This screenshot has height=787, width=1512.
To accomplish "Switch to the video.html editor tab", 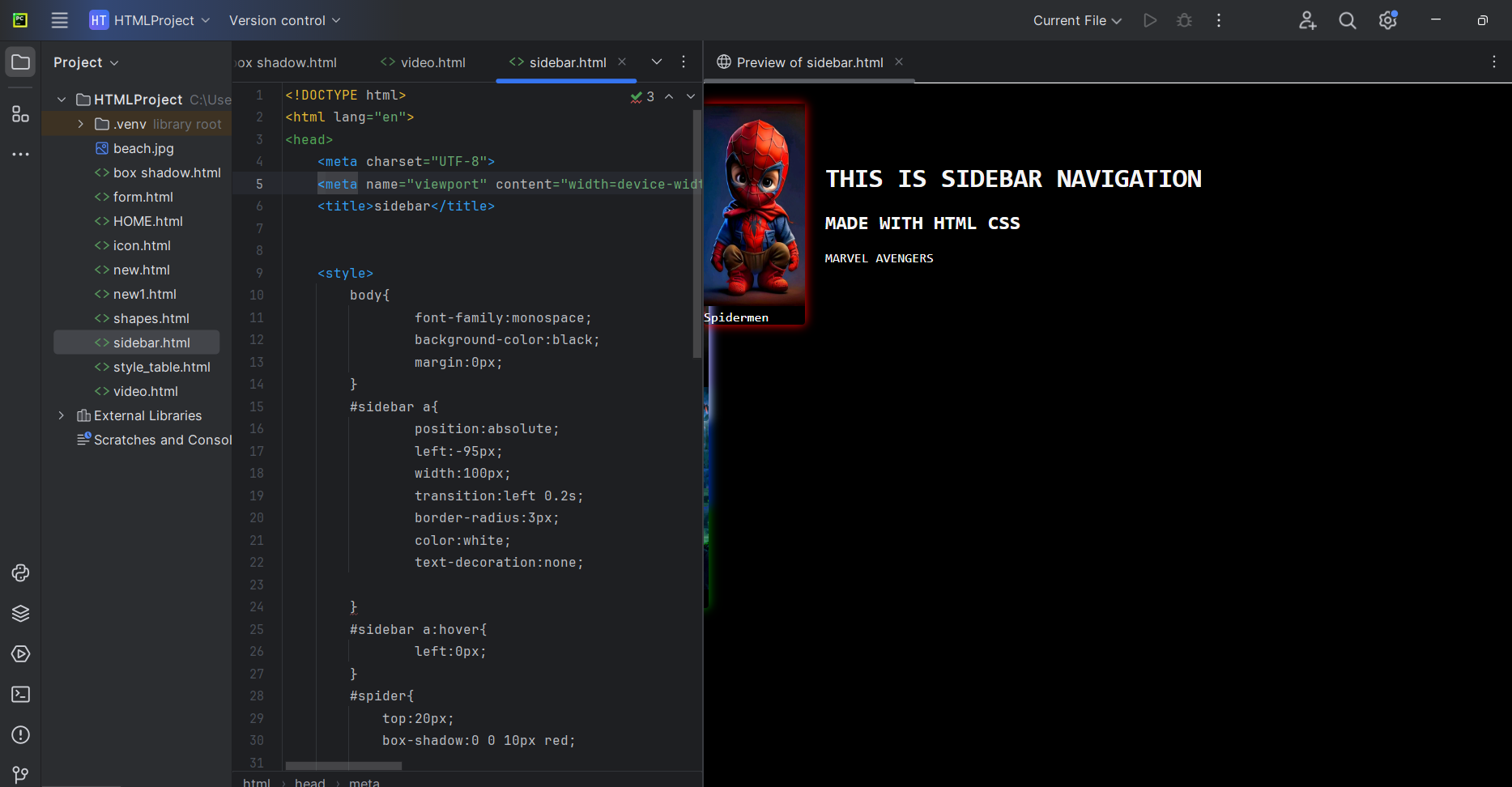I will (x=424, y=62).
